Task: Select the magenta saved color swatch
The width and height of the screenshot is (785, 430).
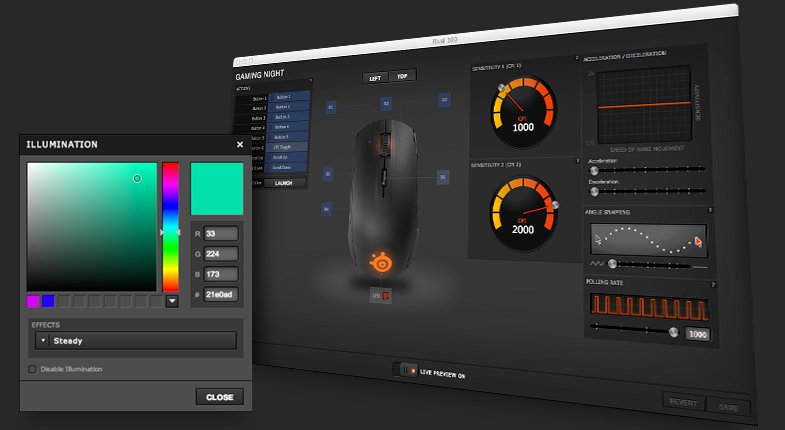Action: (x=33, y=301)
